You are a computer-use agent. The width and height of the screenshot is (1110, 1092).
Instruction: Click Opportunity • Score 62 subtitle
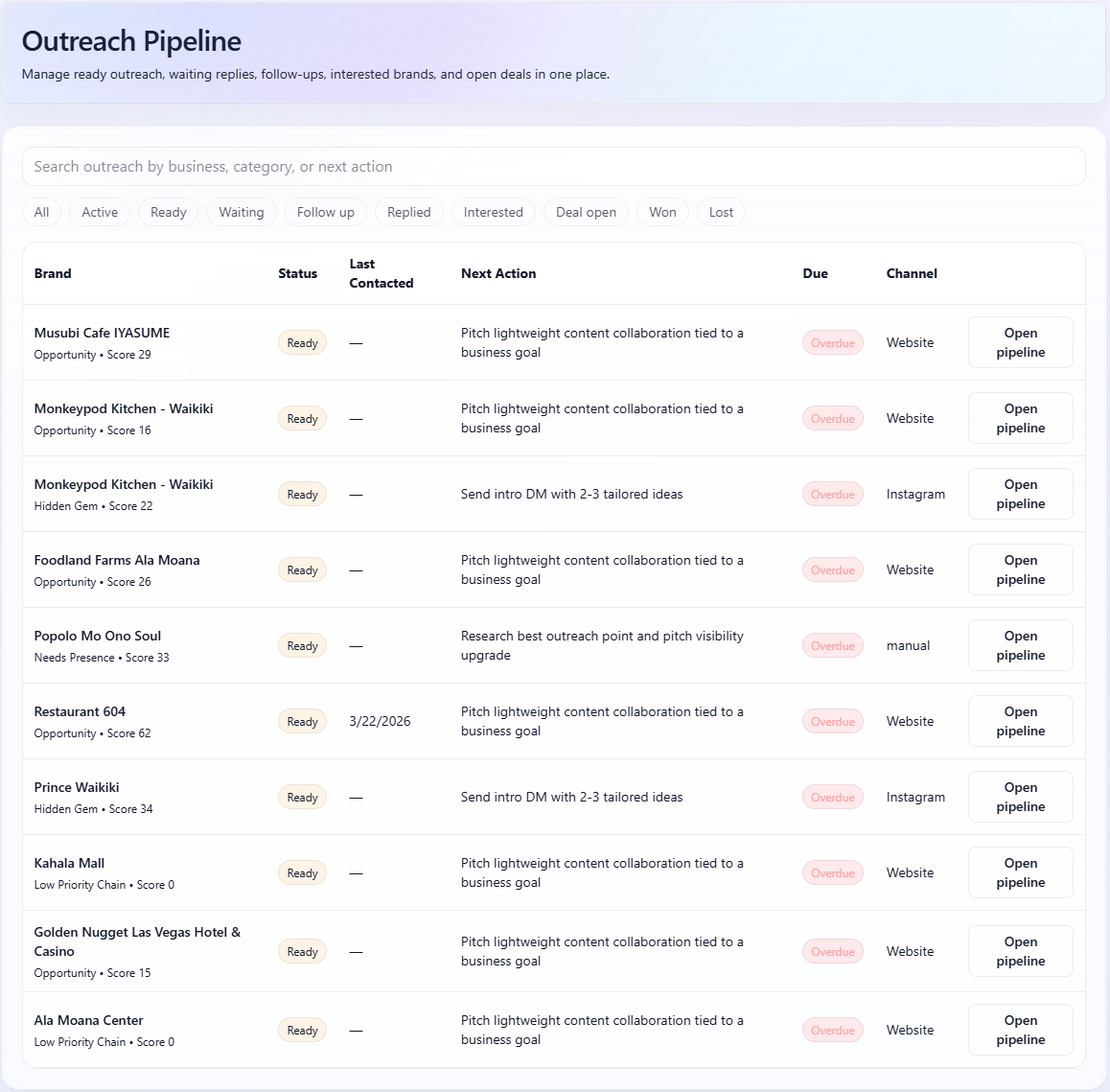tap(93, 733)
